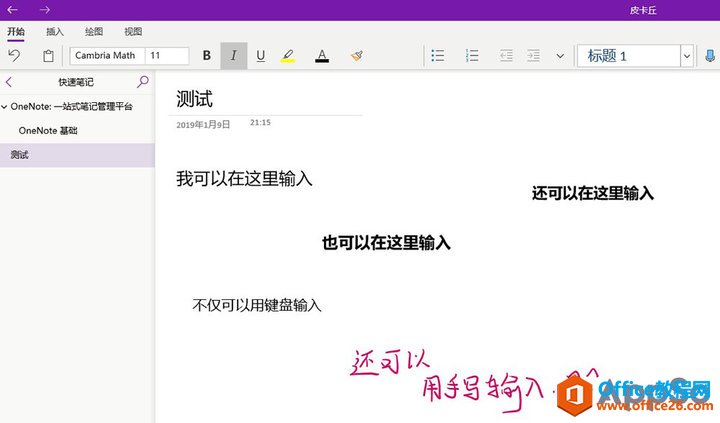This screenshot has width=720, height=423.
Task: Choose the yellow highlight color
Action: 288,56
